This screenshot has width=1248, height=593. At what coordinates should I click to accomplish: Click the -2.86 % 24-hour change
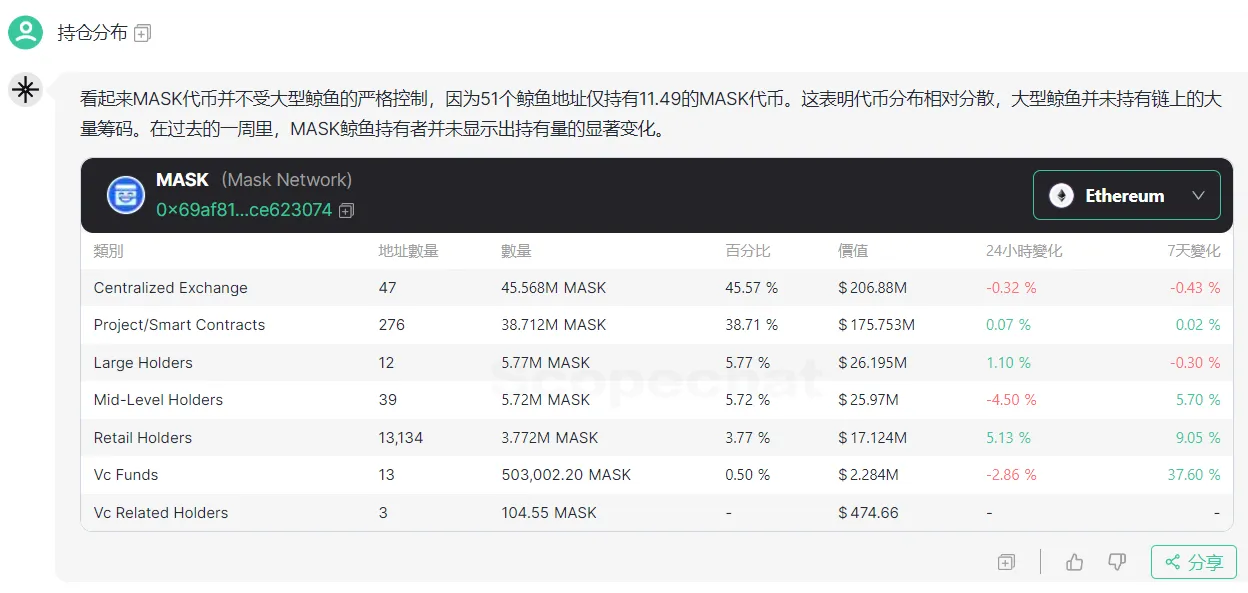(x=1011, y=475)
